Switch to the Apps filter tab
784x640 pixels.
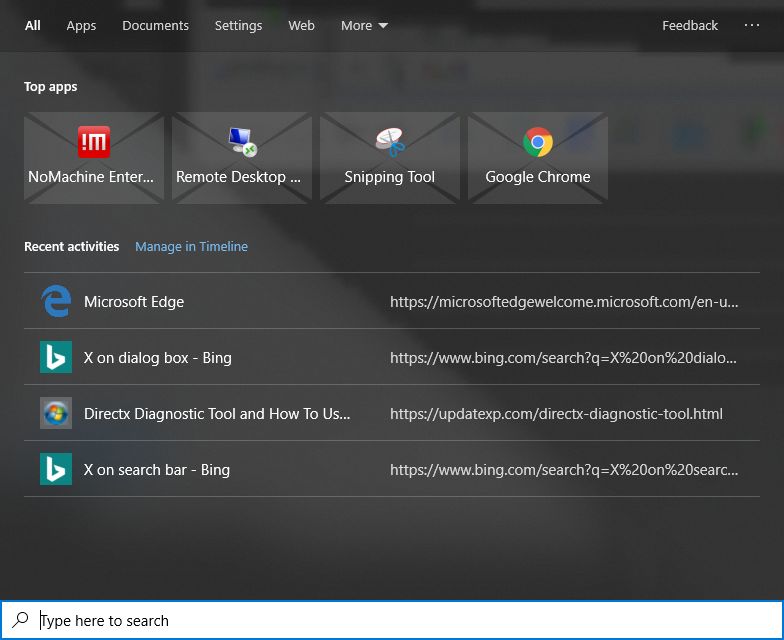coord(81,26)
